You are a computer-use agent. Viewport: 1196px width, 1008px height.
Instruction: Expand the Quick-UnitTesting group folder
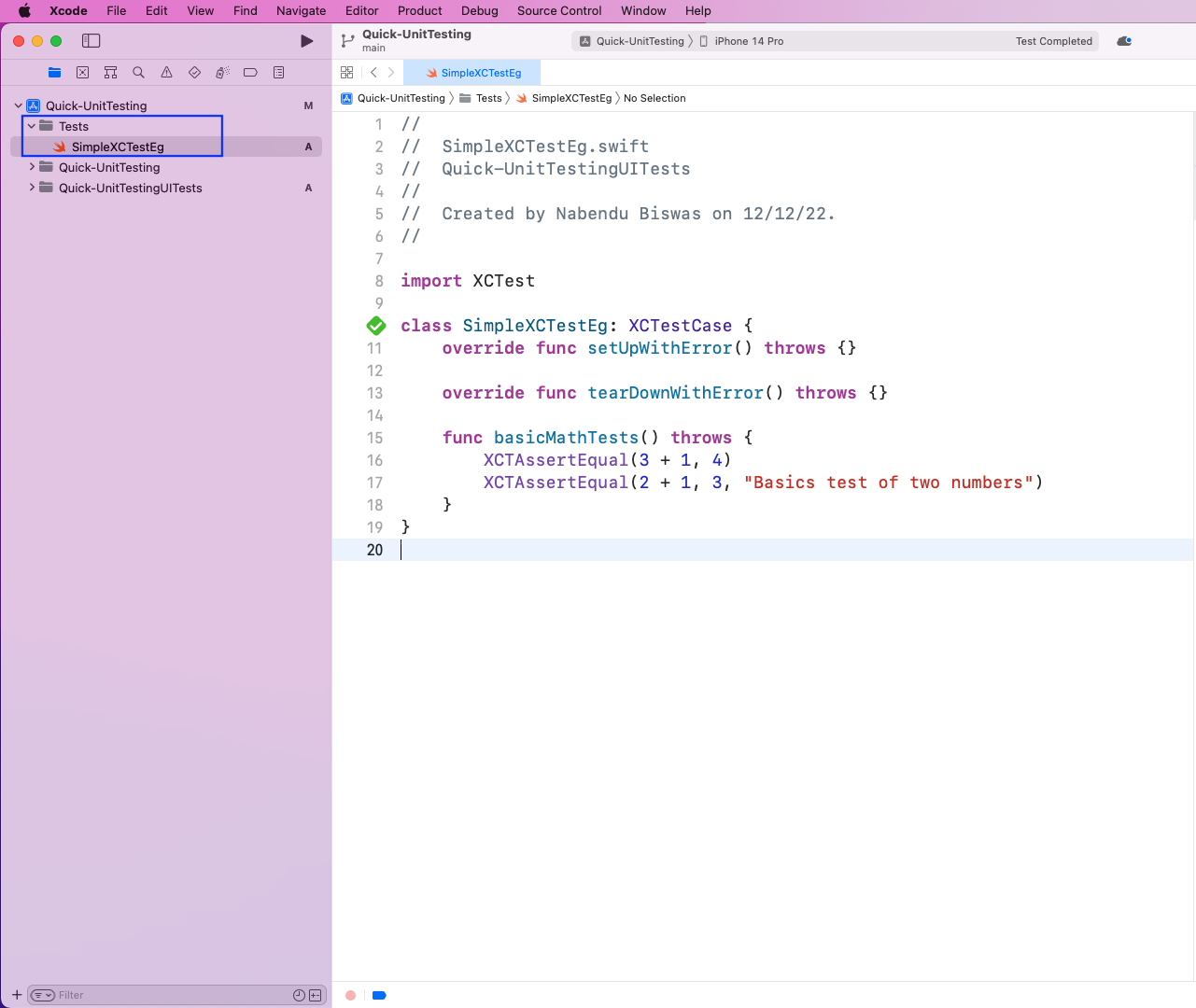[31, 167]
